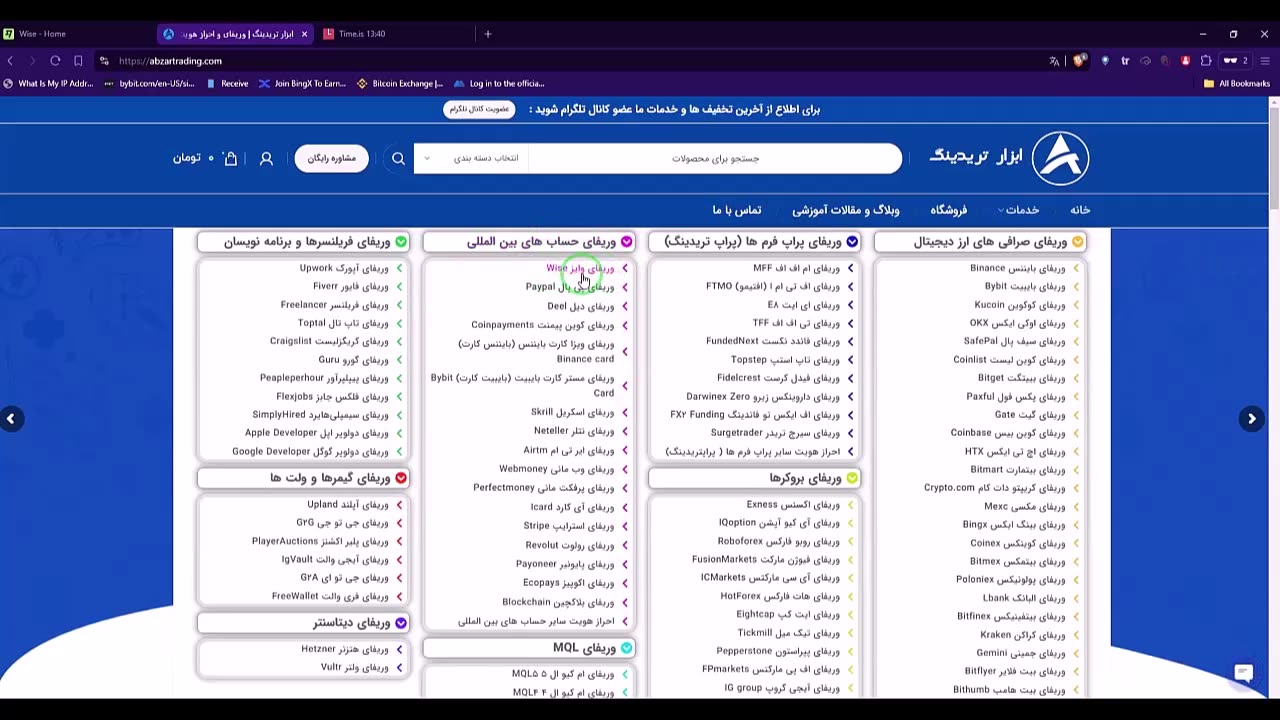
Task: Open the browser main menu icon
Action: point(1265,61)
